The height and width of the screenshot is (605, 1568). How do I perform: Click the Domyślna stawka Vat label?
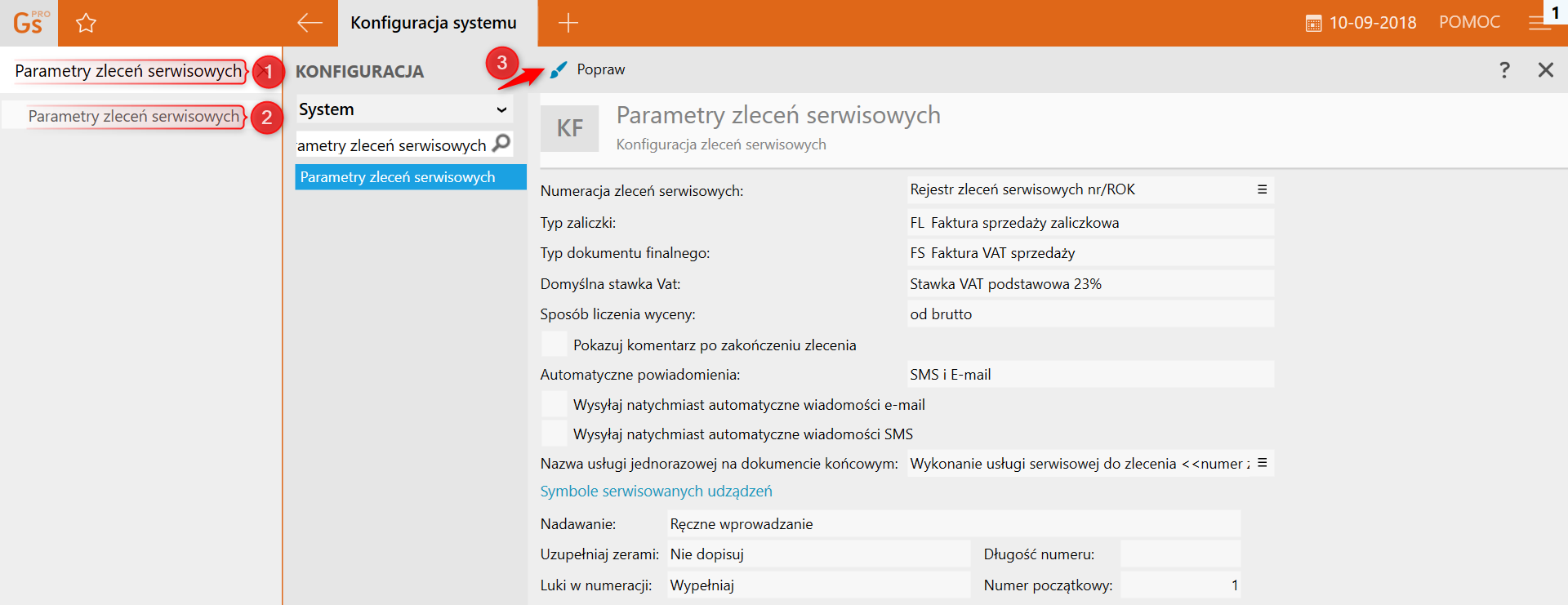point(610,284)
